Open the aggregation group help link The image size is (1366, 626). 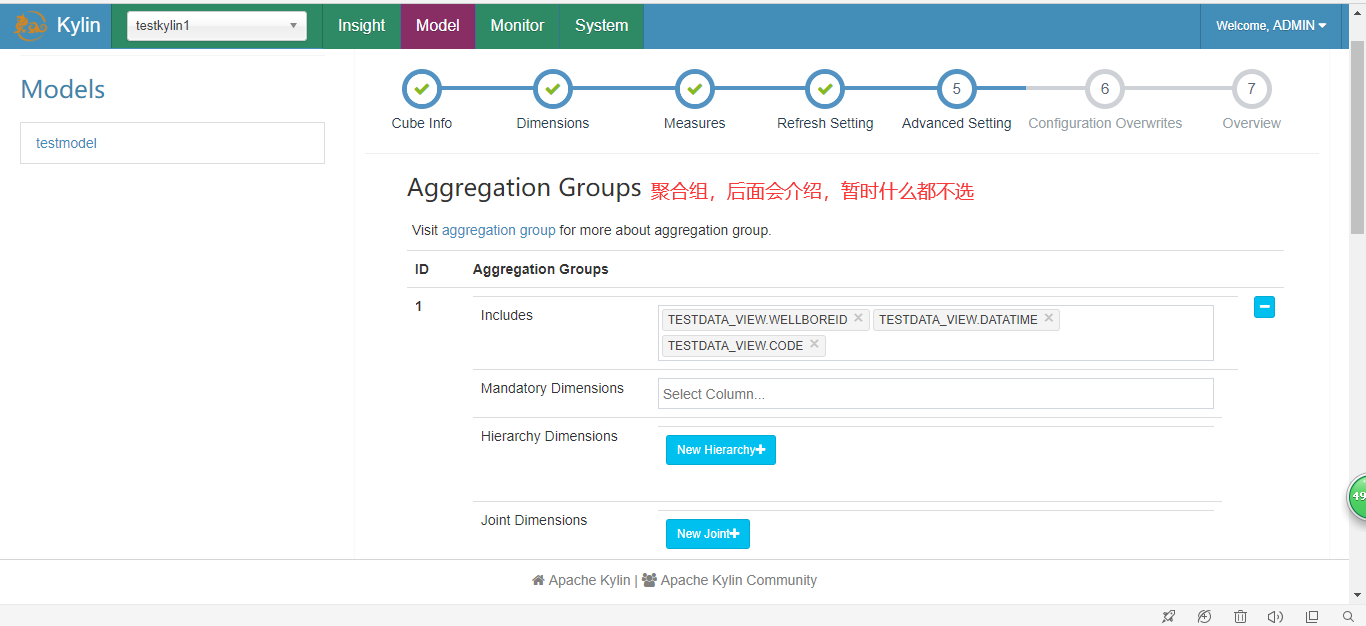pos(498,230)
